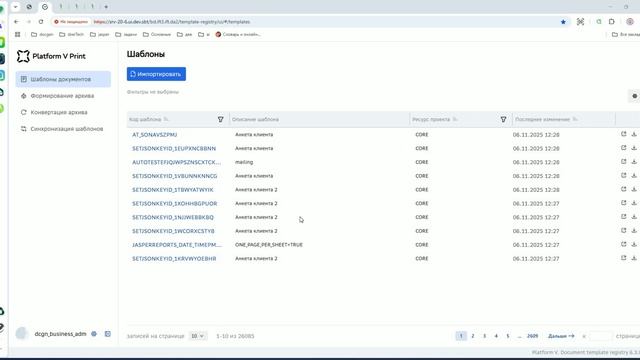This screenshot has height=360, width=640.
Task: Jump to last page 2609
Action: pyautogui.click(x=532, y=336)
